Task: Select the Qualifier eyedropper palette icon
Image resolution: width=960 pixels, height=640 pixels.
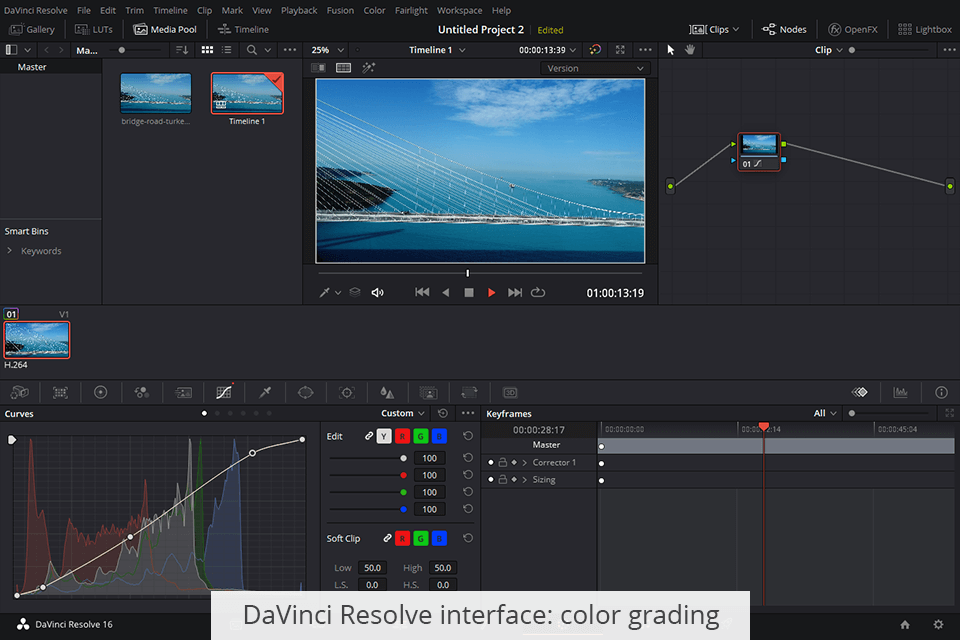Action: pos(265,393)
